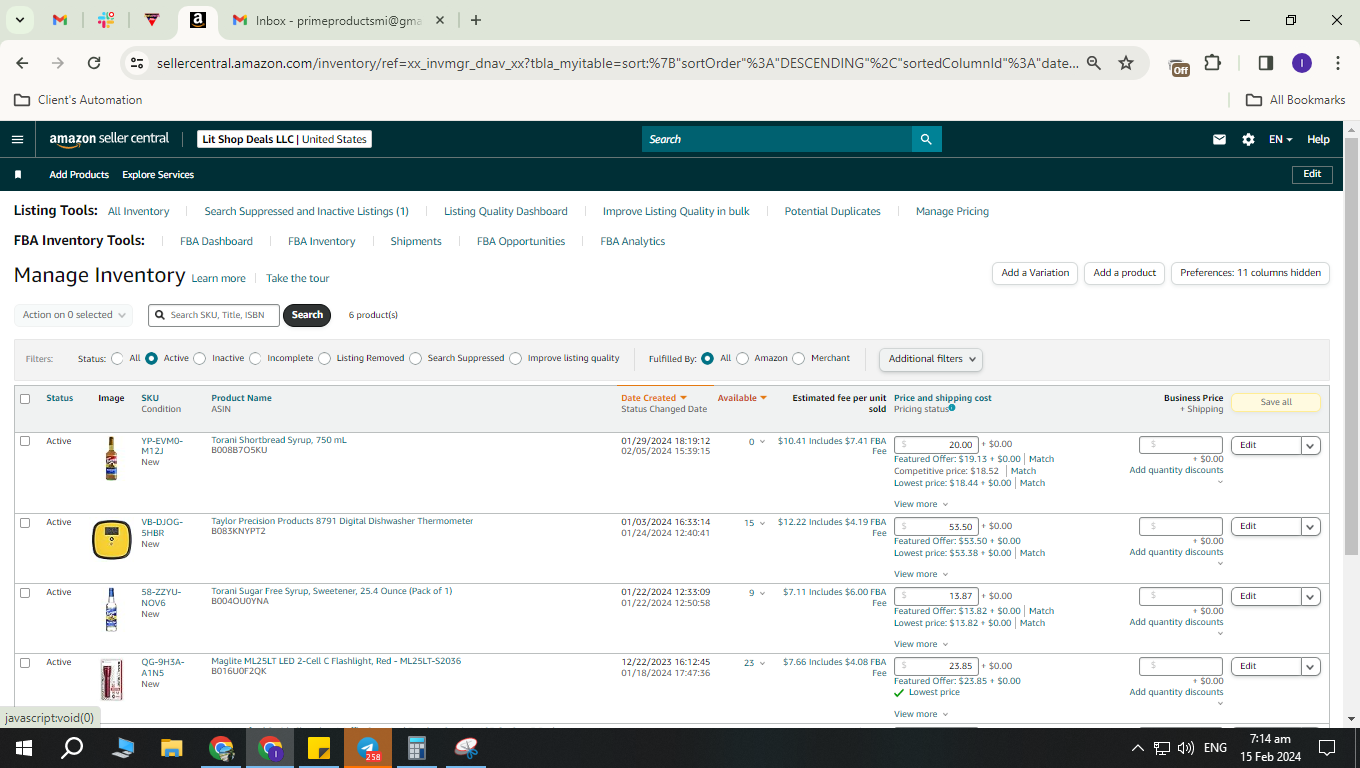Open the messages envelope icon

[1219, 139]
